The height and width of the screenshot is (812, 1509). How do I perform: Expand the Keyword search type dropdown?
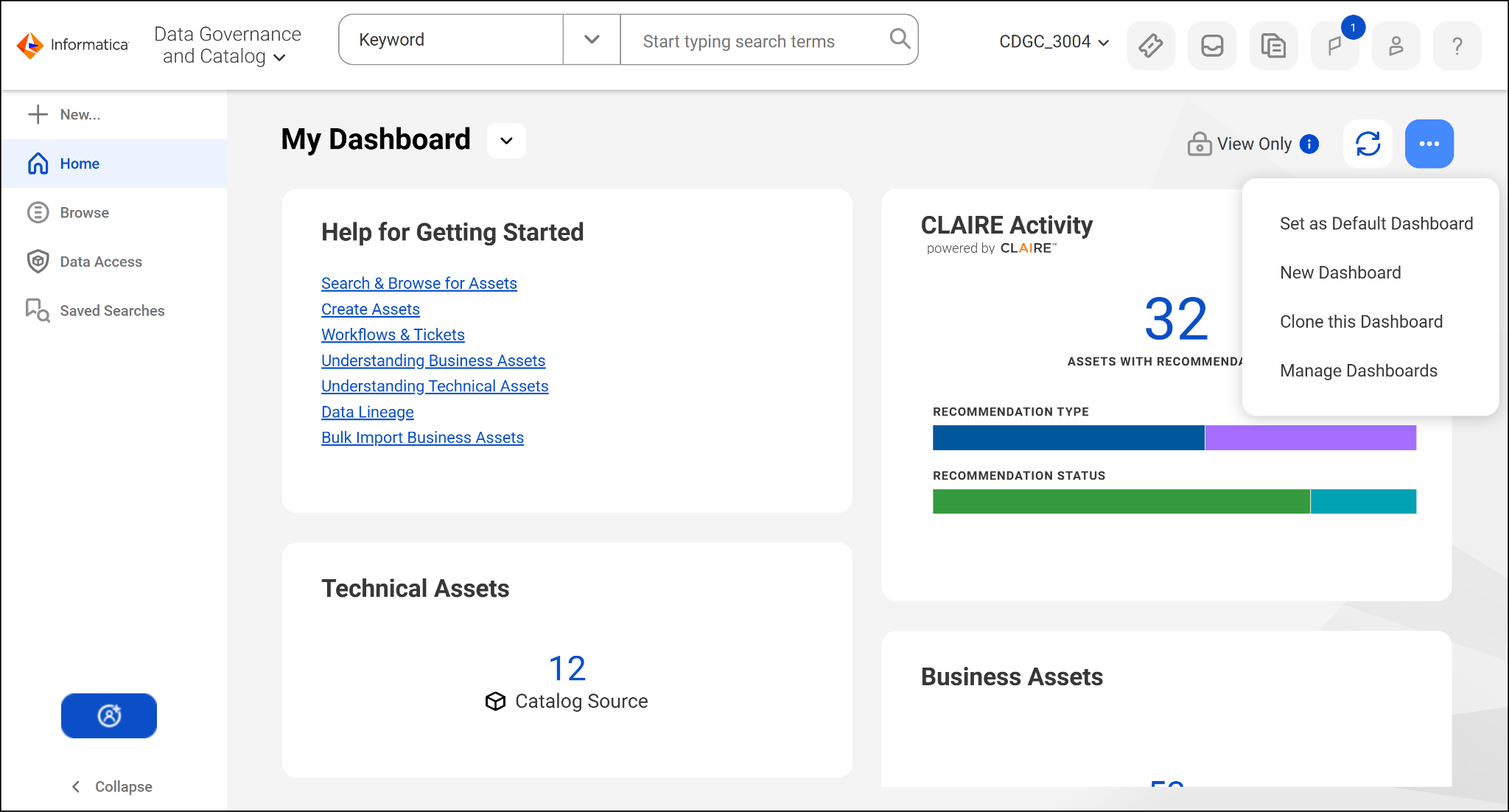(592, 39)
